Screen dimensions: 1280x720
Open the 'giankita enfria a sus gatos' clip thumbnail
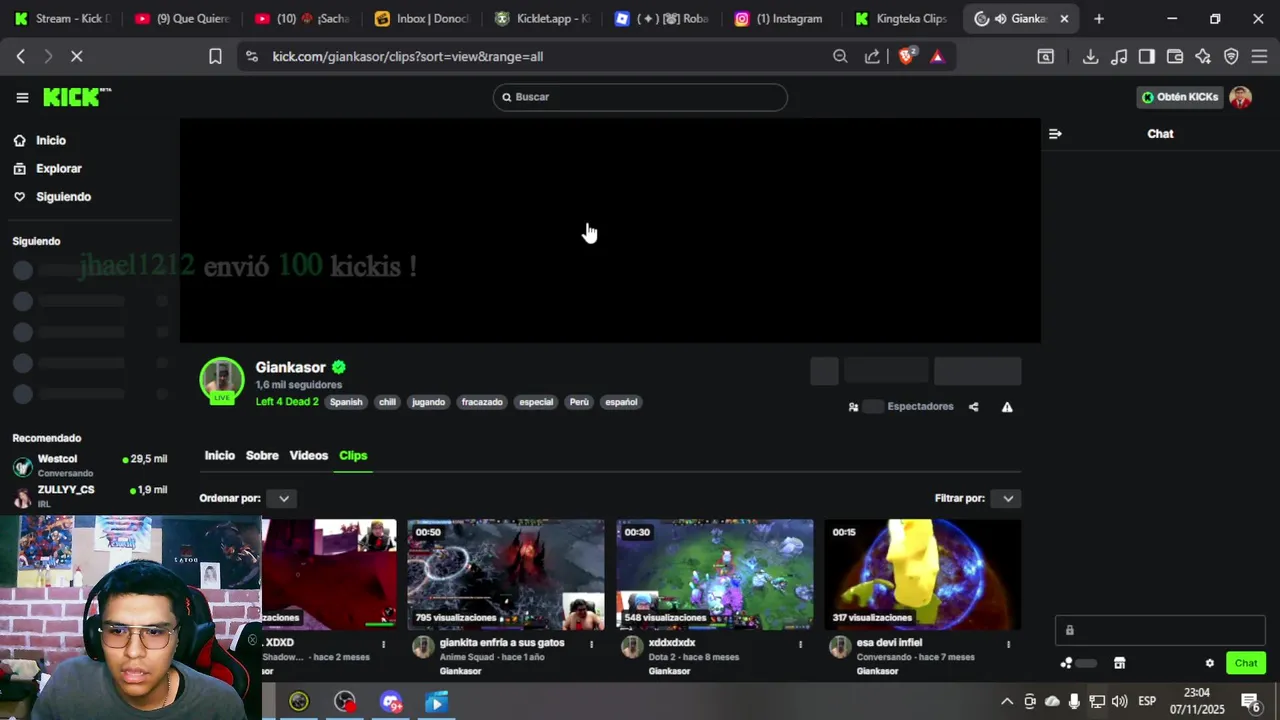click(506, 574)
